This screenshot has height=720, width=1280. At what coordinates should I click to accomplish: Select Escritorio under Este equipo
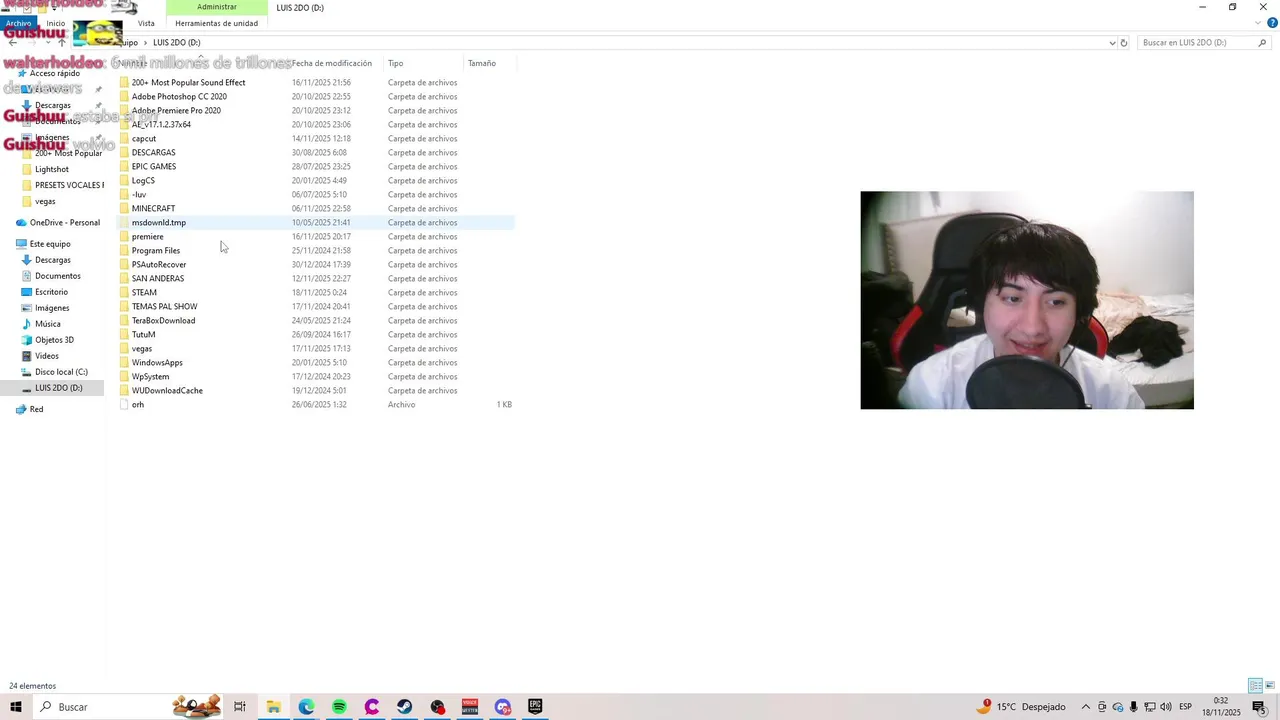(52, 292)
